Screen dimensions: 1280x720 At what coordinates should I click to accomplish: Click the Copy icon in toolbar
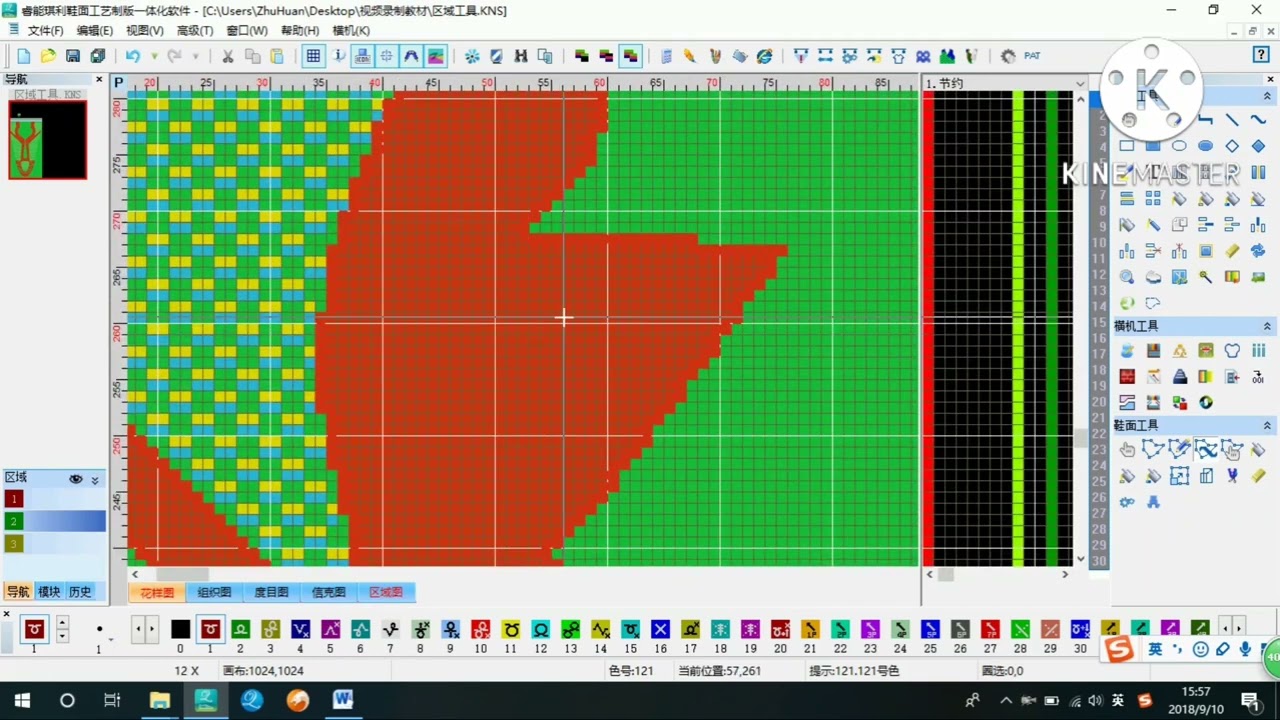tap(253, 56)
